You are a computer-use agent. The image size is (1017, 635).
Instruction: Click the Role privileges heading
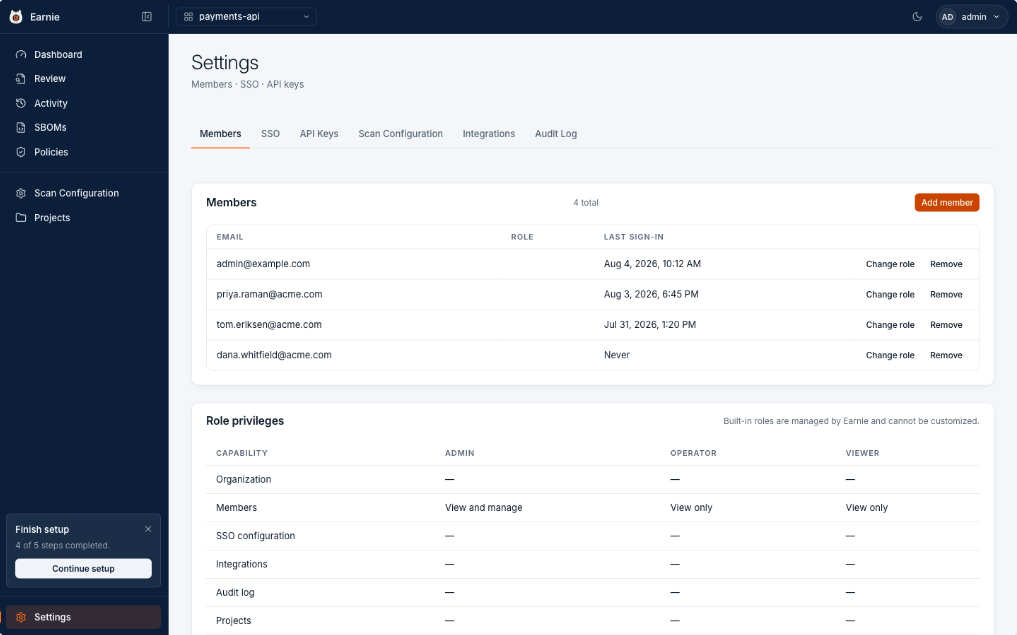(245, 421)
